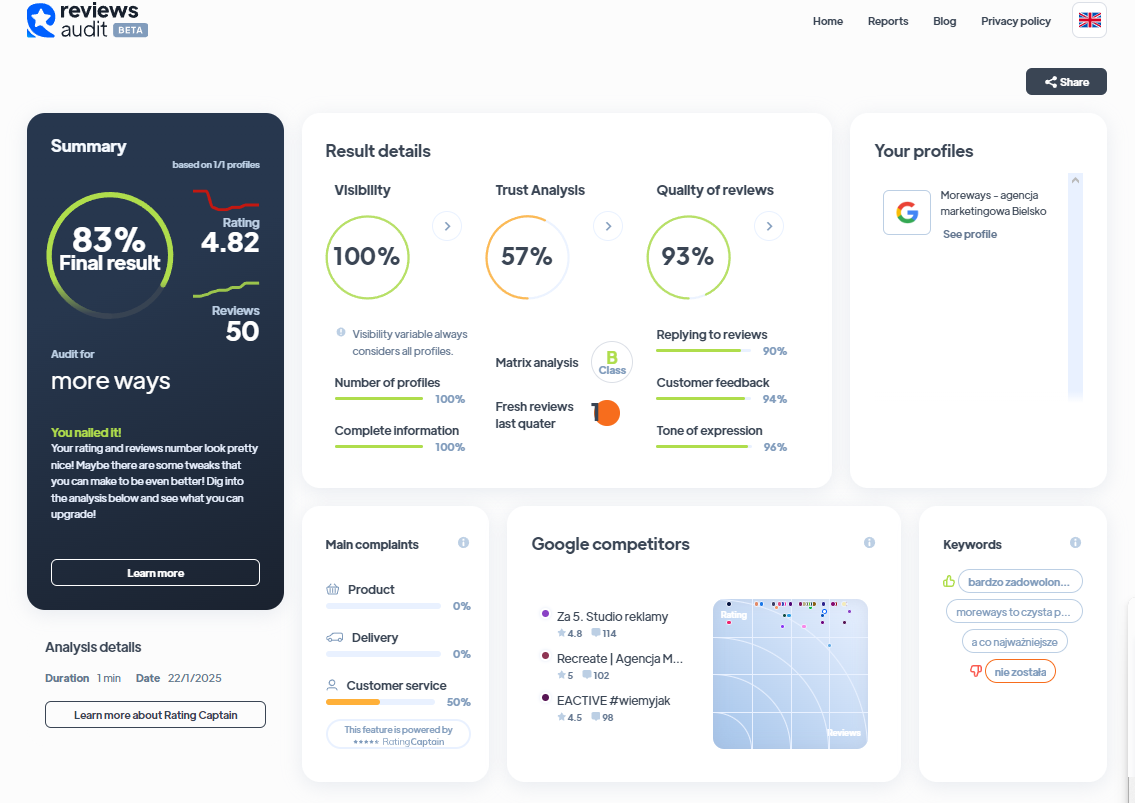Click the Za 5. Studio reklamy competitor
The image size is (1135, 803).
[612, 617]
